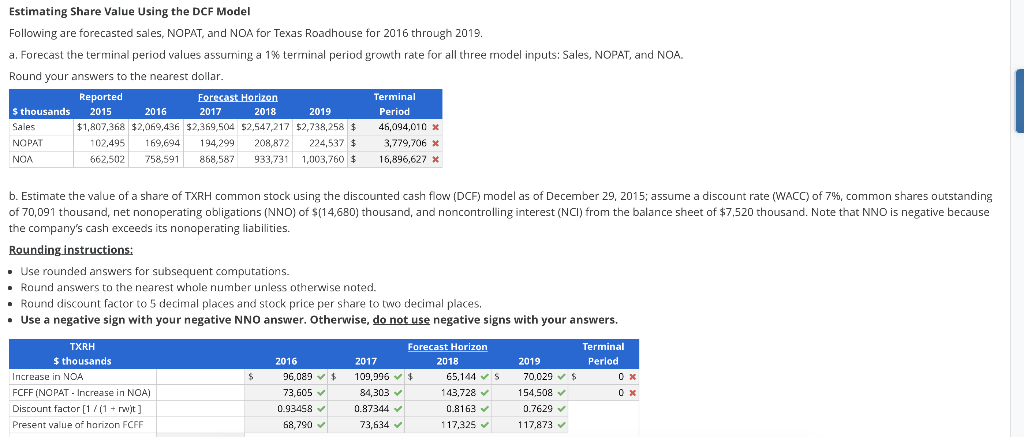1024x437 pixels.
Task: Click the 'Rounding instructions:' underlined heading
Action: coord(71,250)
